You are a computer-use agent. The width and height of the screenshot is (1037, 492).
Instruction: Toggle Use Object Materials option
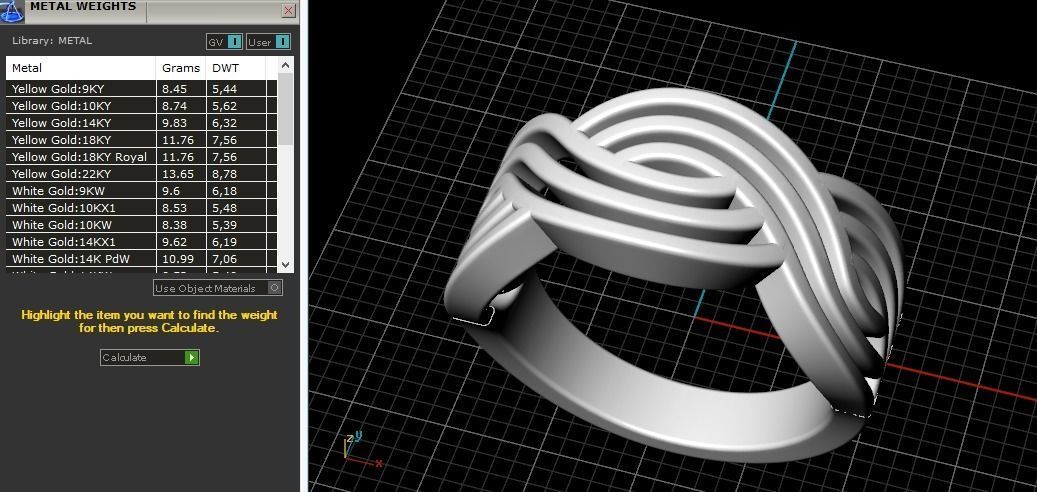click(x=218, y=288)
